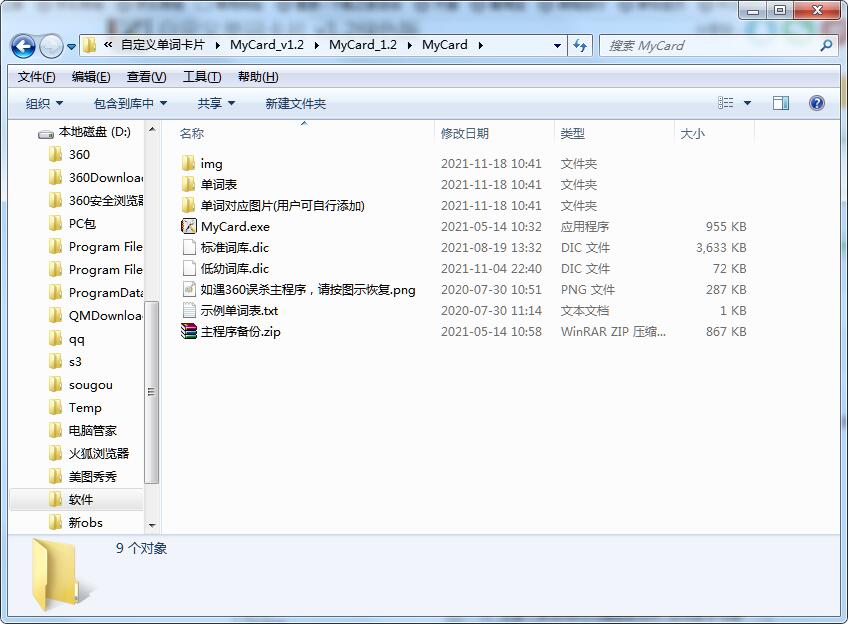Expand the 组织 toolbar dropdown
Image resolution: width=848 pixels, height=624 pixels.
(x=44, y=103)
